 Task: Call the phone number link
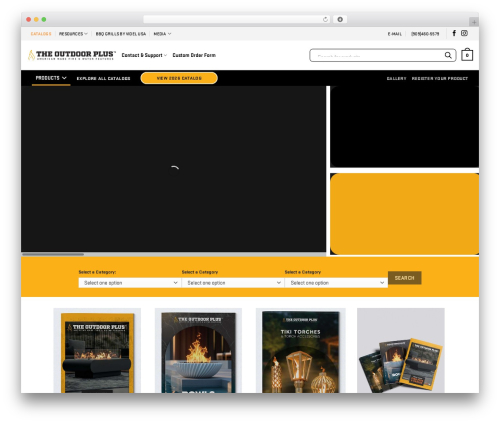(425, 34)
